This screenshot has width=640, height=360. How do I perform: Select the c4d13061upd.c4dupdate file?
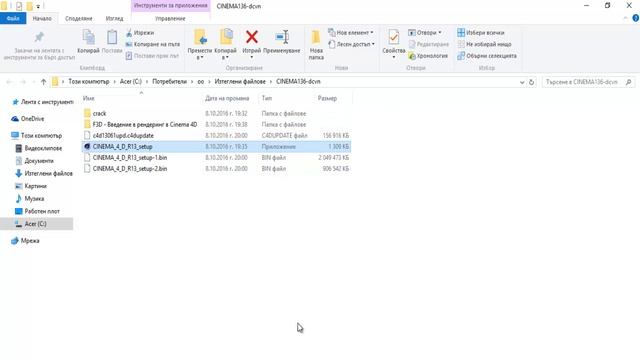216,136
